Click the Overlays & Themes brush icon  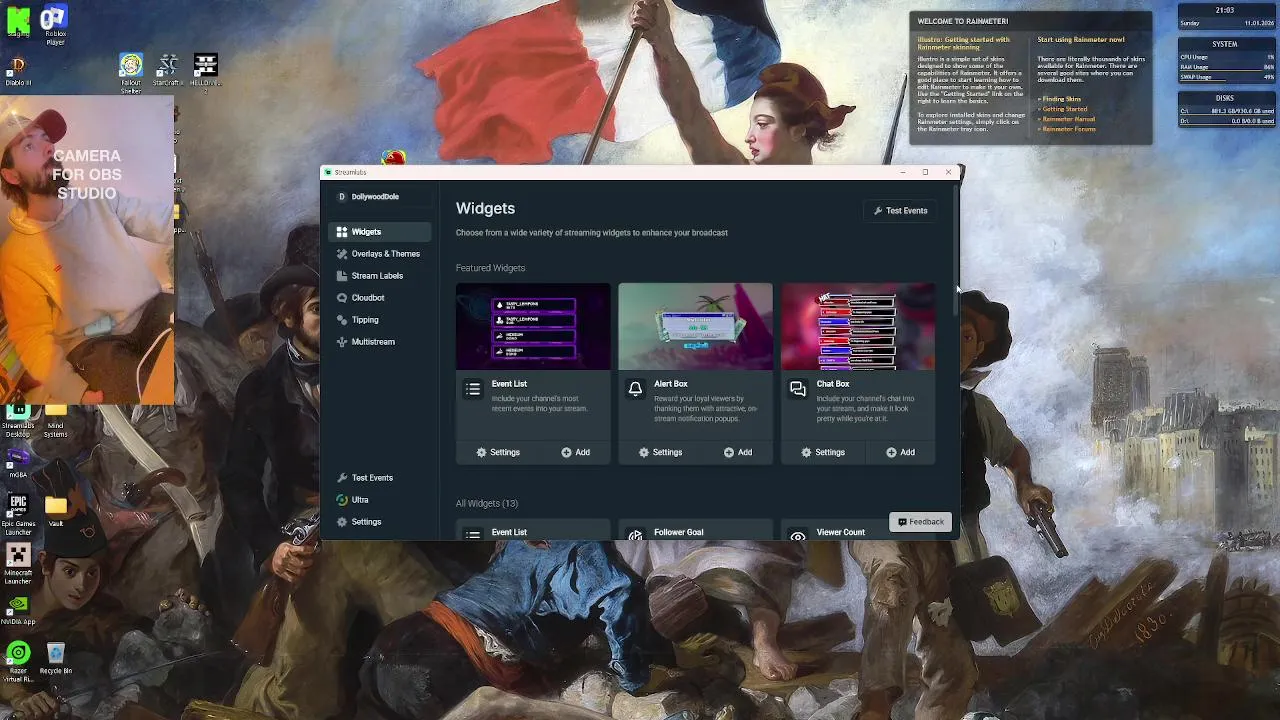tap(342, 254)
